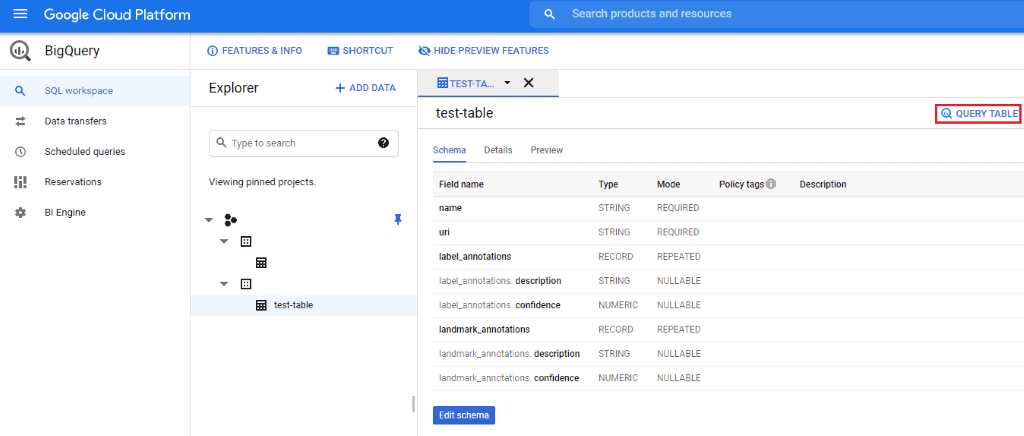
Task: Click the blue pin icon beside project
Action: [398, 219]
